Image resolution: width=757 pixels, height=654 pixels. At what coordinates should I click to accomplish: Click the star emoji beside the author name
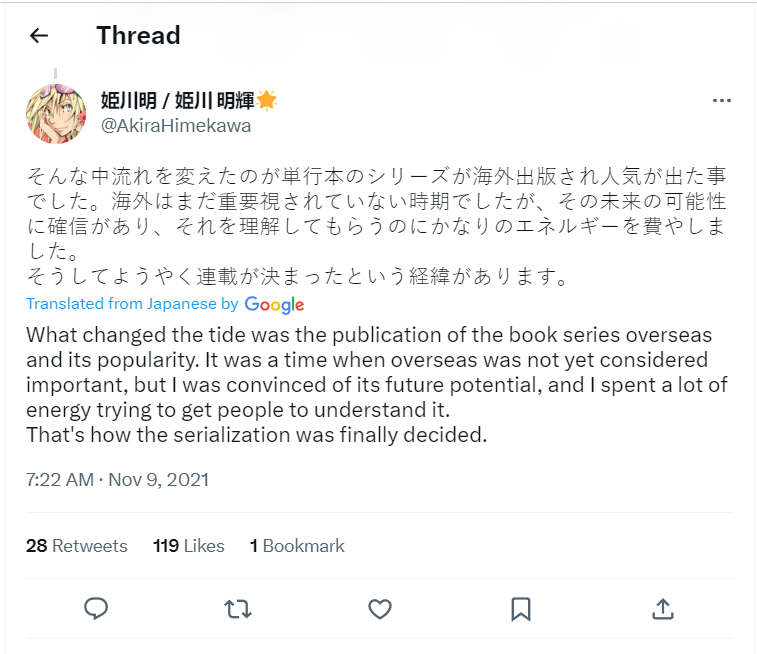pos(267,100)
